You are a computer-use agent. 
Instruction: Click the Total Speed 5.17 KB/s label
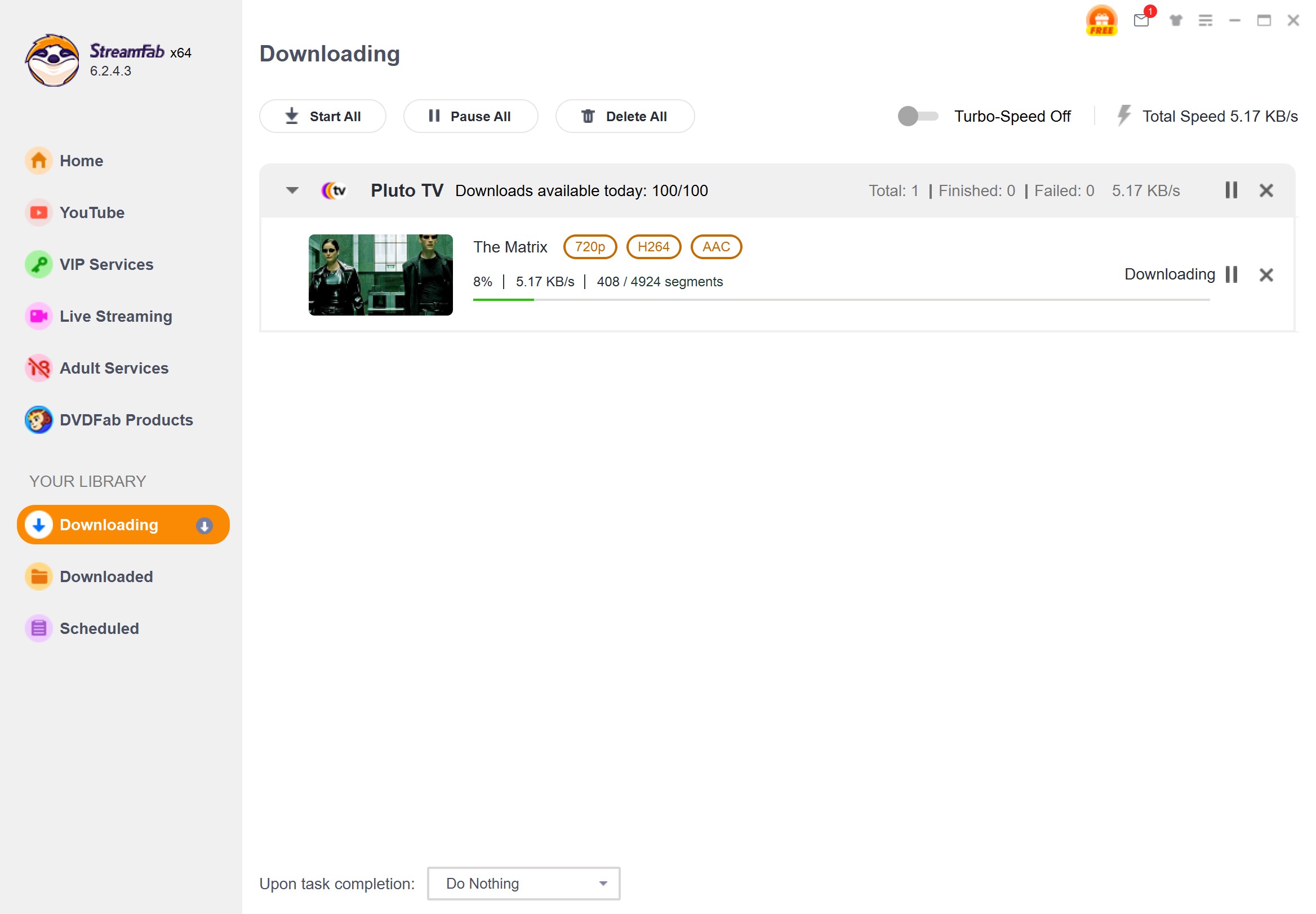coord(1219,116)
